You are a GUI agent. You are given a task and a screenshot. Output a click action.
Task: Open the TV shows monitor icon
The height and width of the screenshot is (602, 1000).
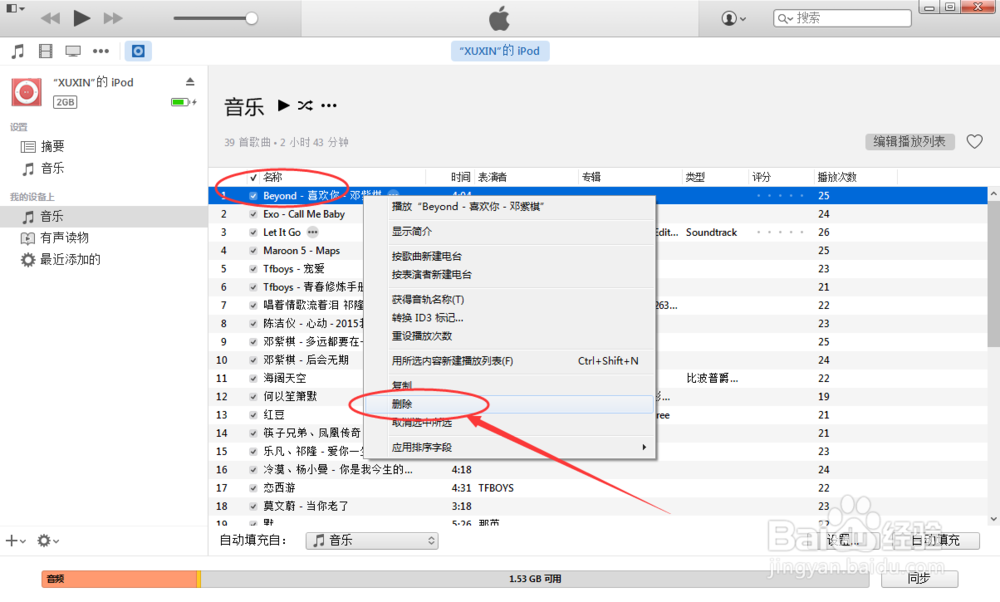click(x=73, y=51)
